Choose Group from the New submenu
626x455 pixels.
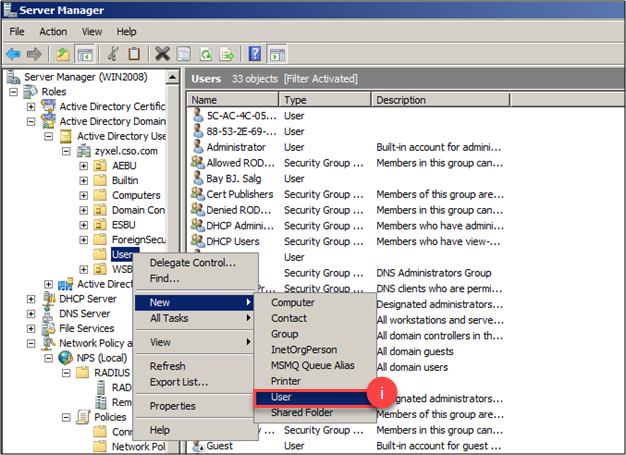click(315, 334)
